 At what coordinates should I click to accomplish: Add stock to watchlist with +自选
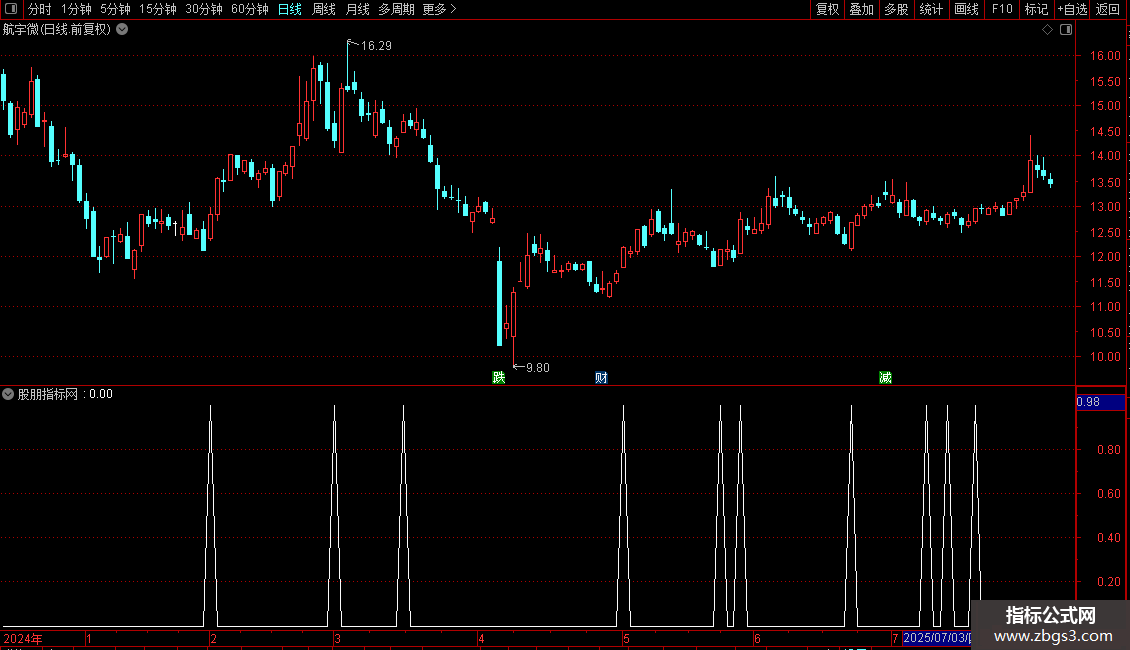[x=1072, y=9]
